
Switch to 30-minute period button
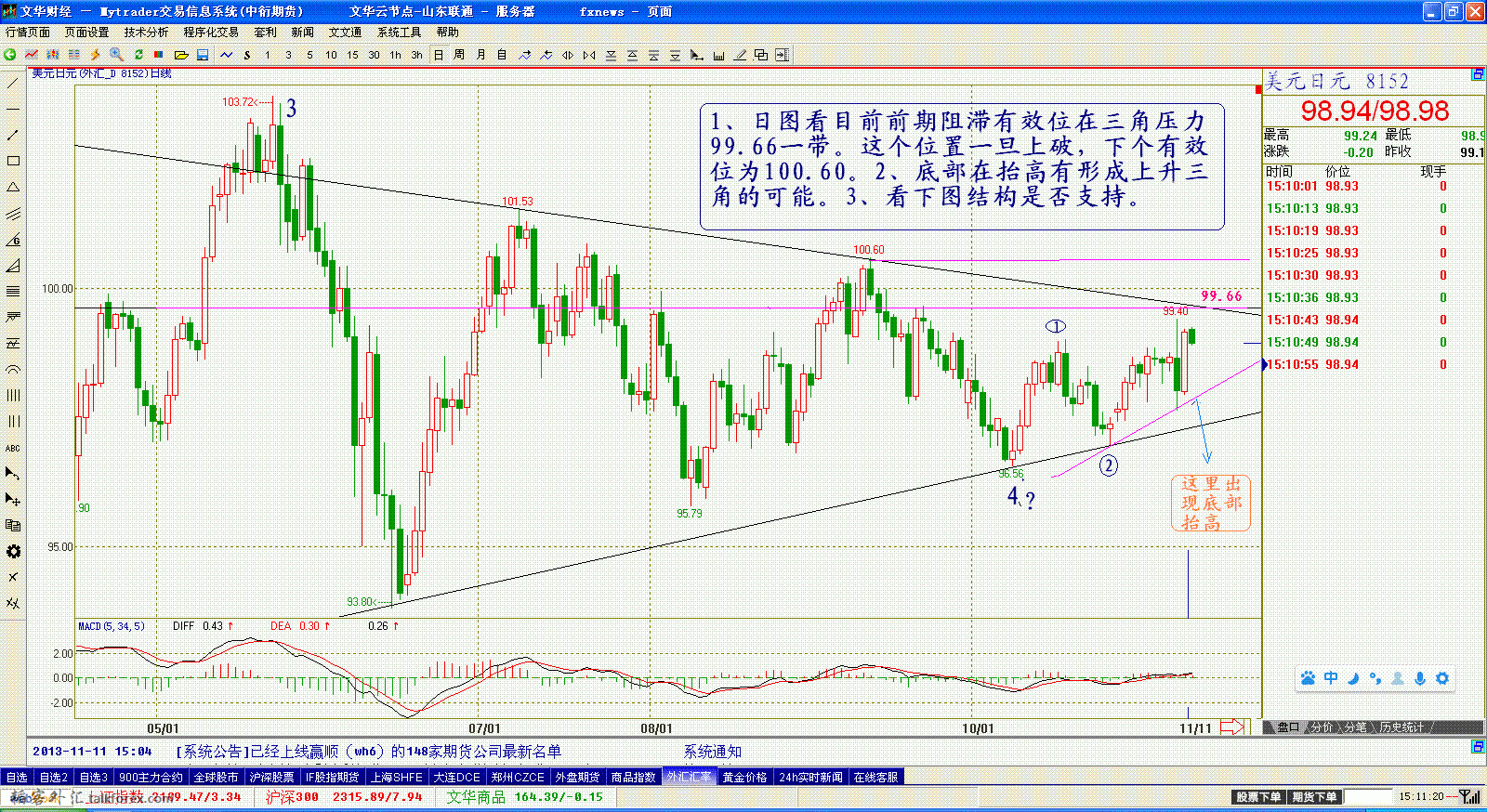coord(374,55)
